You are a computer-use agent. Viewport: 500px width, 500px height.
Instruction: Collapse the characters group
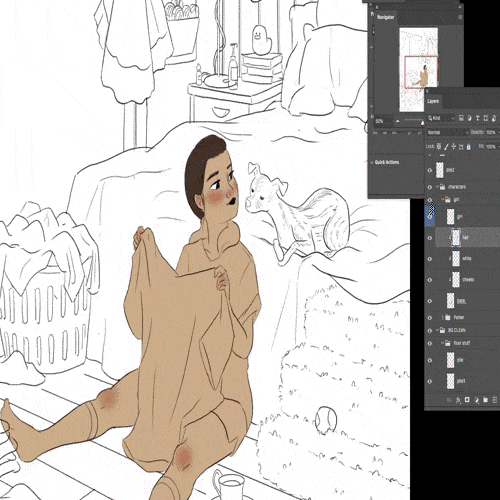click(438, 187)
